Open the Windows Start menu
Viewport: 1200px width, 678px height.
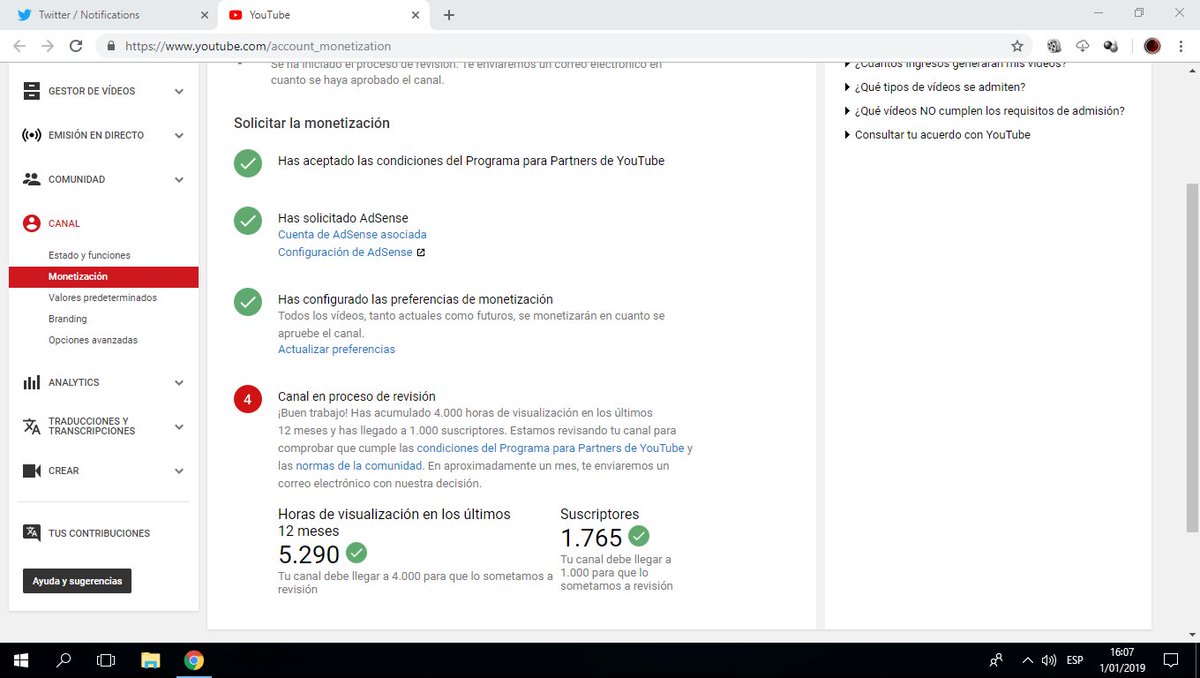pos(20,660)
